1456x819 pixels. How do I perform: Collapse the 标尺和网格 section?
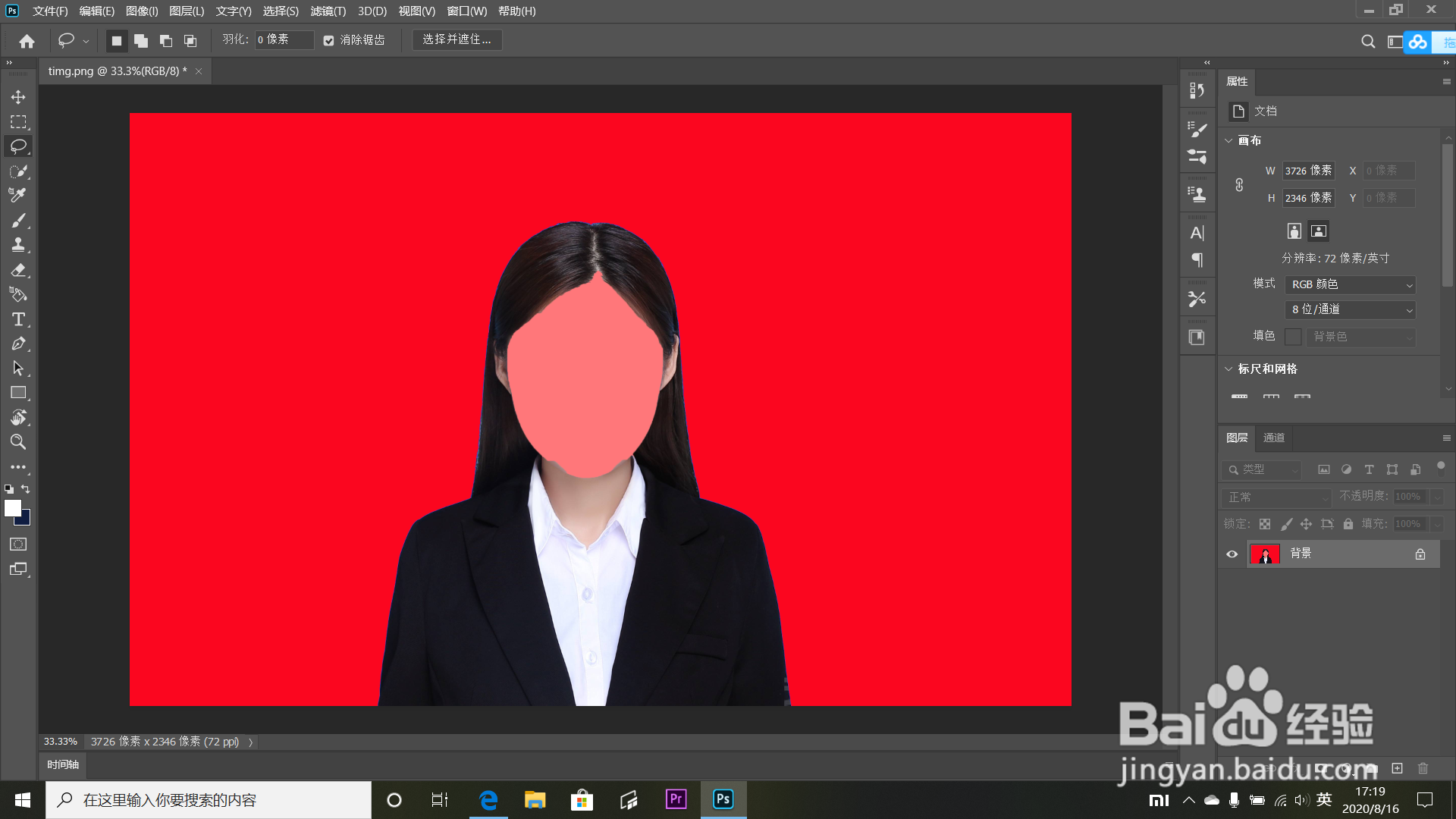[1228, 369]
